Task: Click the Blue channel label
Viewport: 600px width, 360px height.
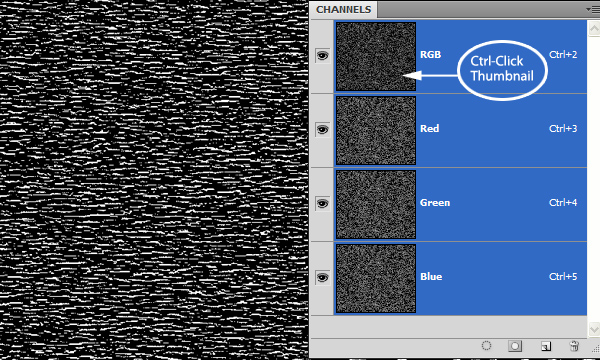Action: point(431,277)
